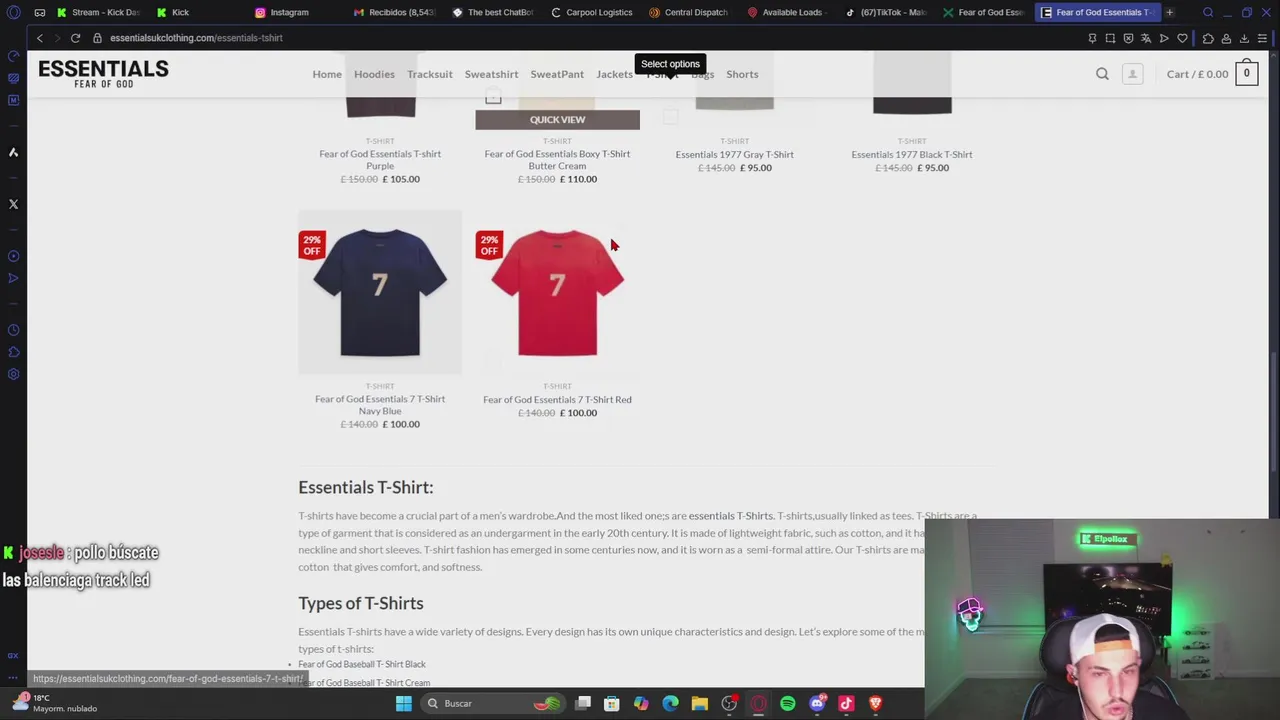The height and width of the screenshot is (720, 1280).
Task: Open the Hoodies menu item
Action: pos(374,74)
